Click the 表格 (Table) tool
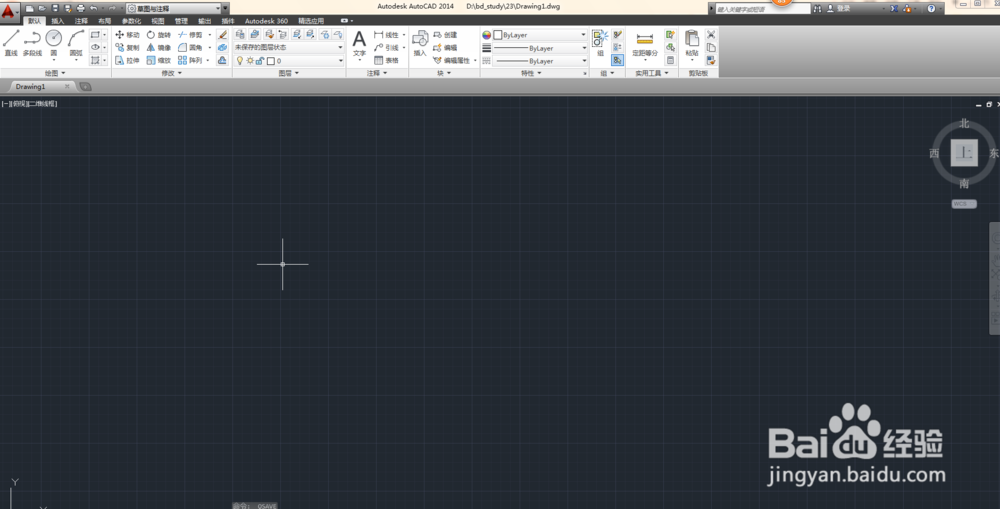Viewport: 1000px width, 509px height. tap(386, 60)
